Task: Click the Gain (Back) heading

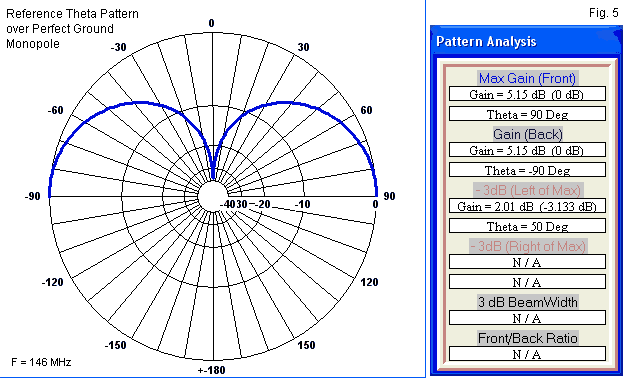Action: [527, 134]
